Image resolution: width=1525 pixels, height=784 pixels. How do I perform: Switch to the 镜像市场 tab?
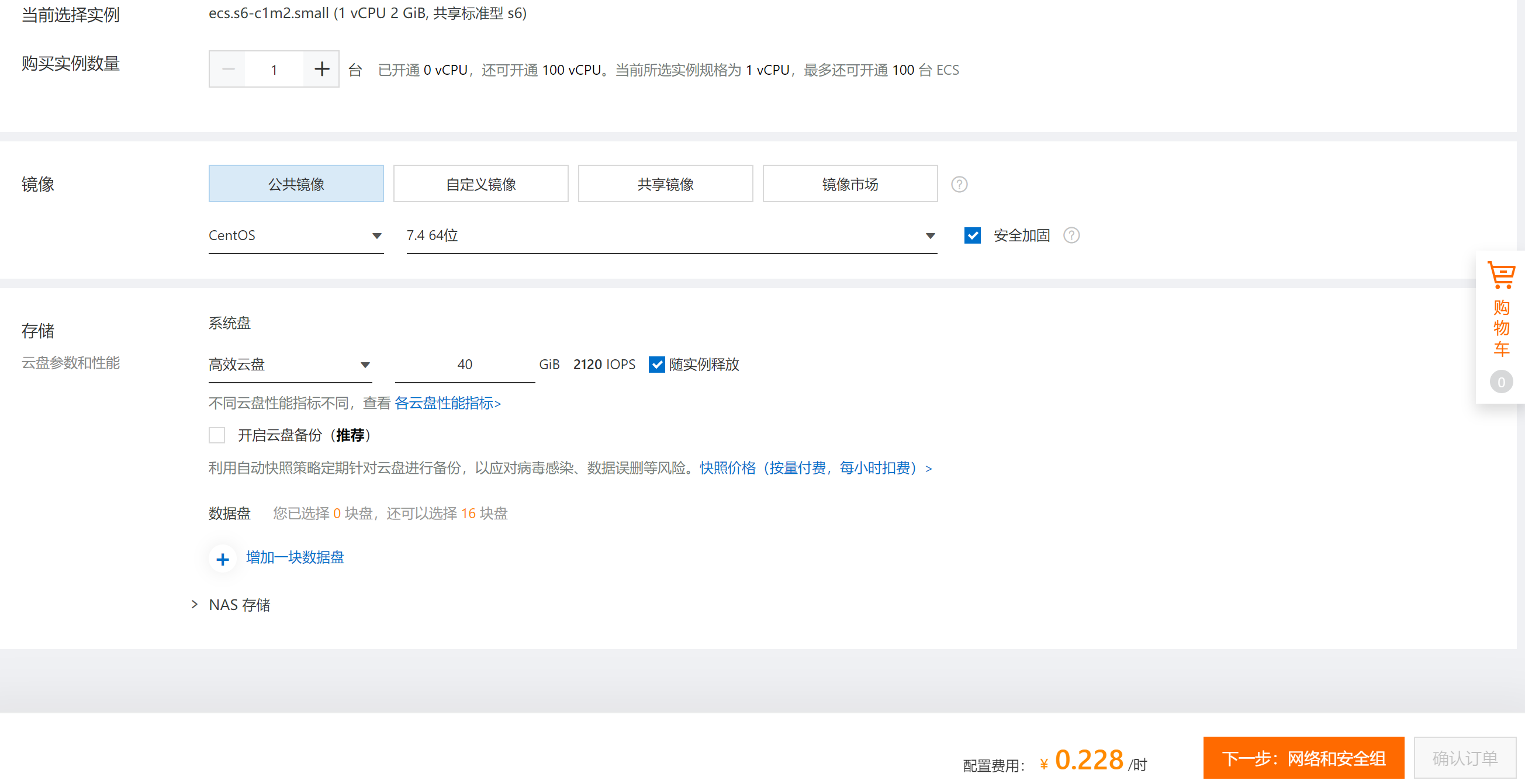click(849, 185)
